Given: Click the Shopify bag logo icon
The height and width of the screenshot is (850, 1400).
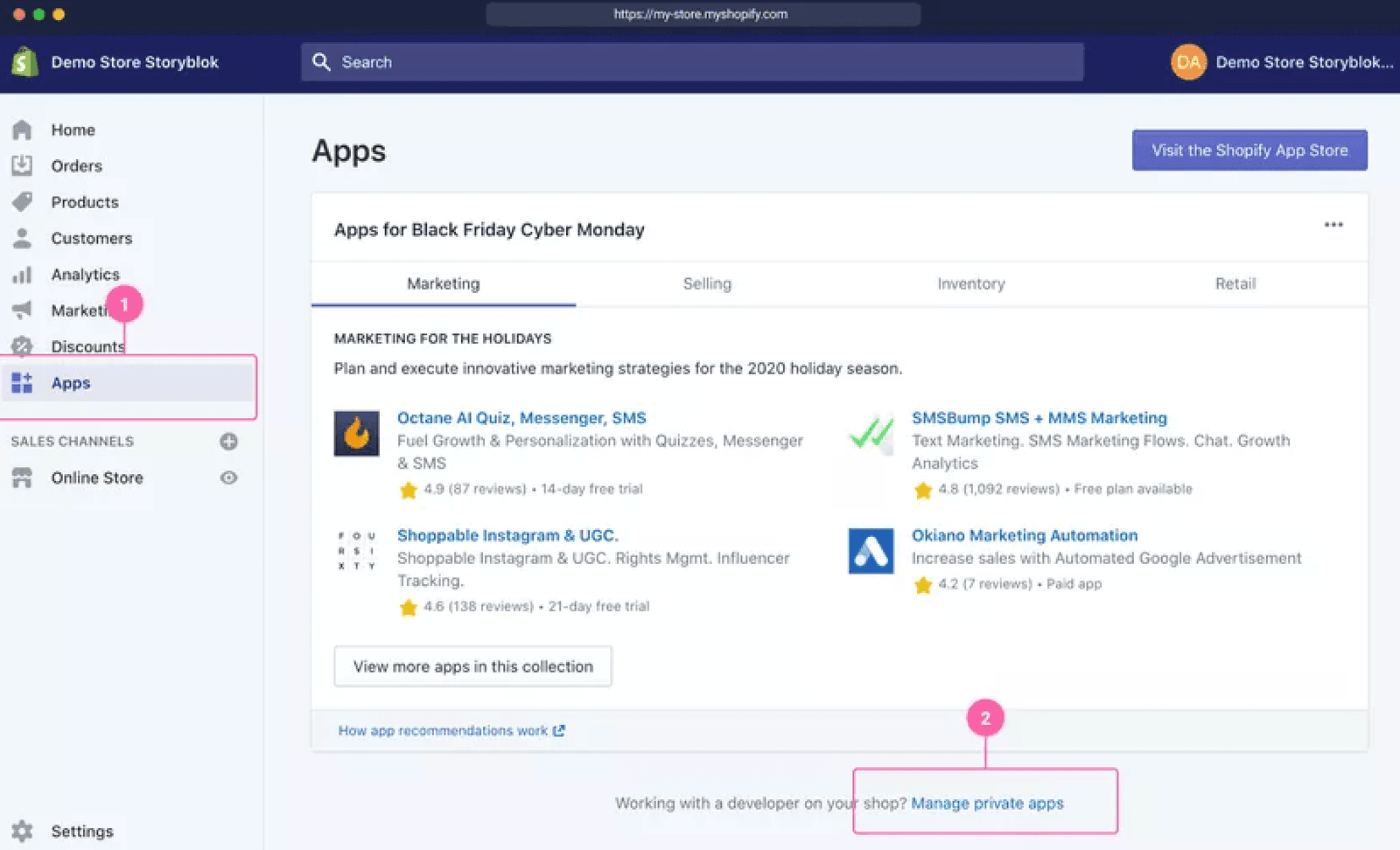Looking at the screenshot, I should [24, 62].
